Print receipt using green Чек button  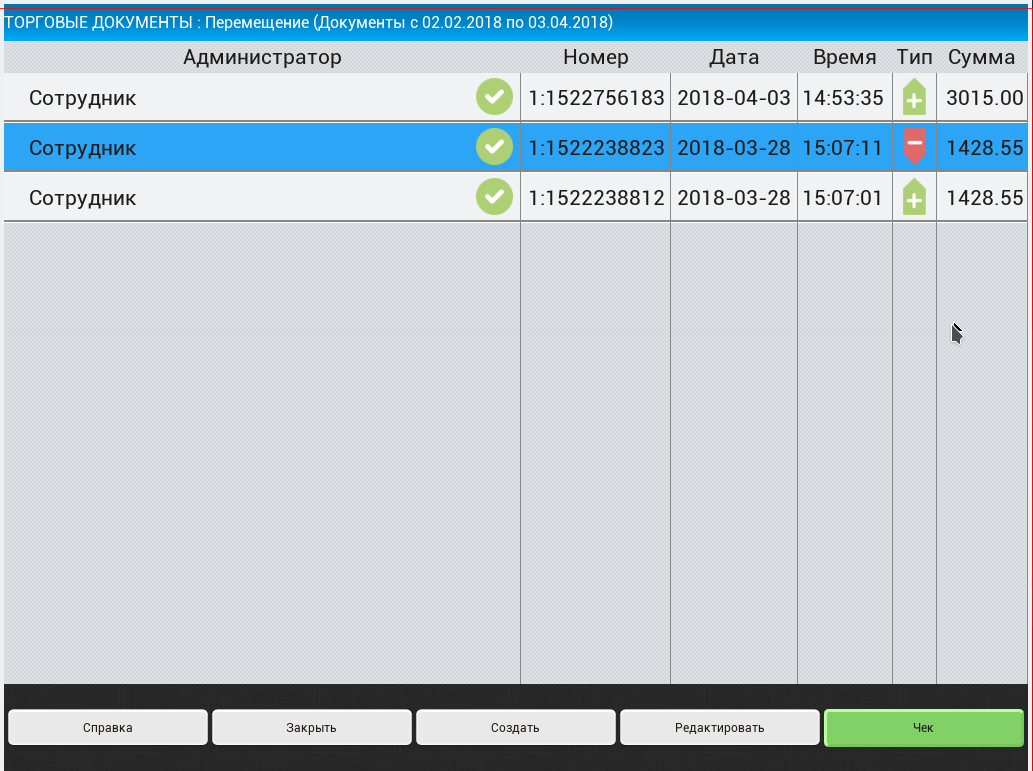pyautogui.click(x=924, y=728)
